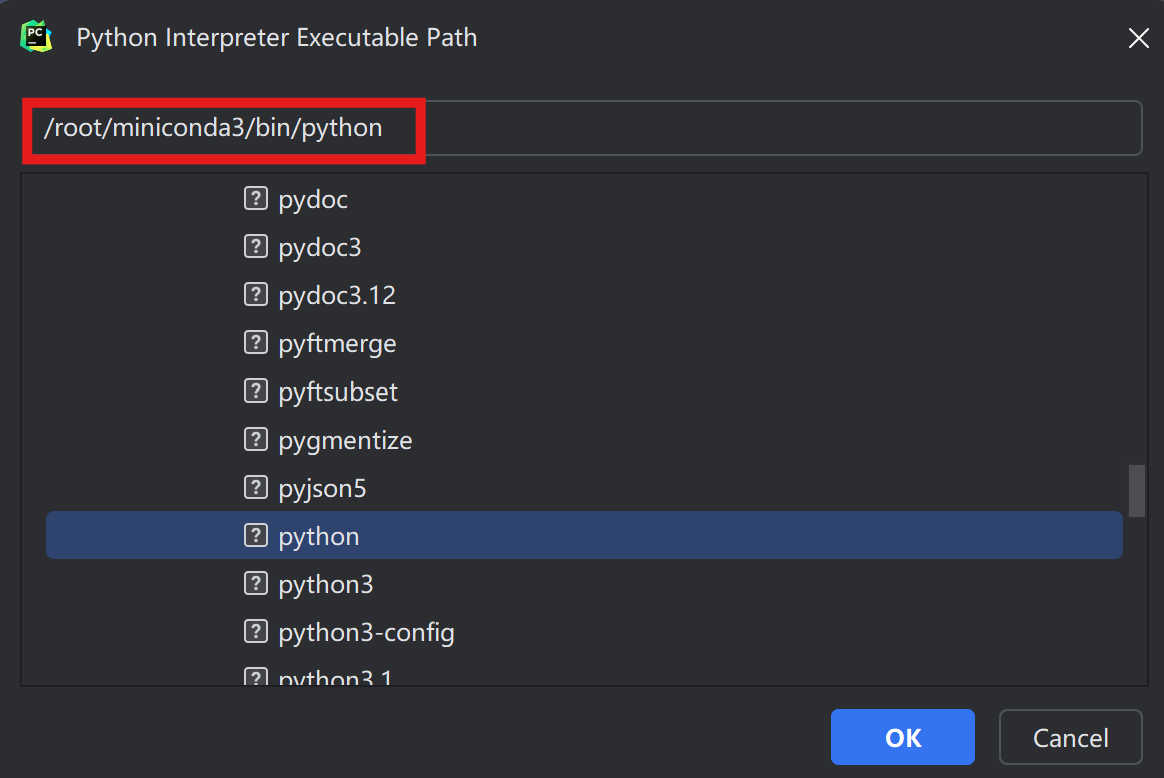Click the file icon beside pygmentize

point(256,439)
